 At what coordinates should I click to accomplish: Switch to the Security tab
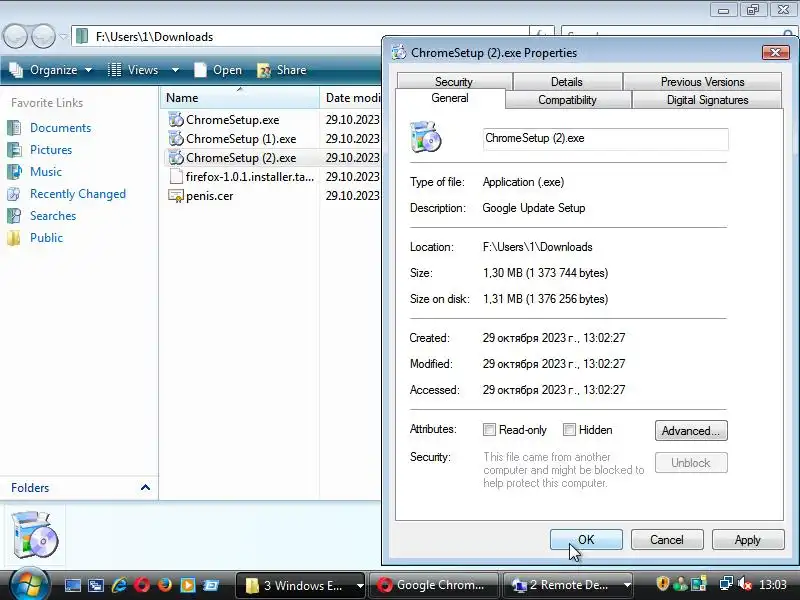pos(454,82)
